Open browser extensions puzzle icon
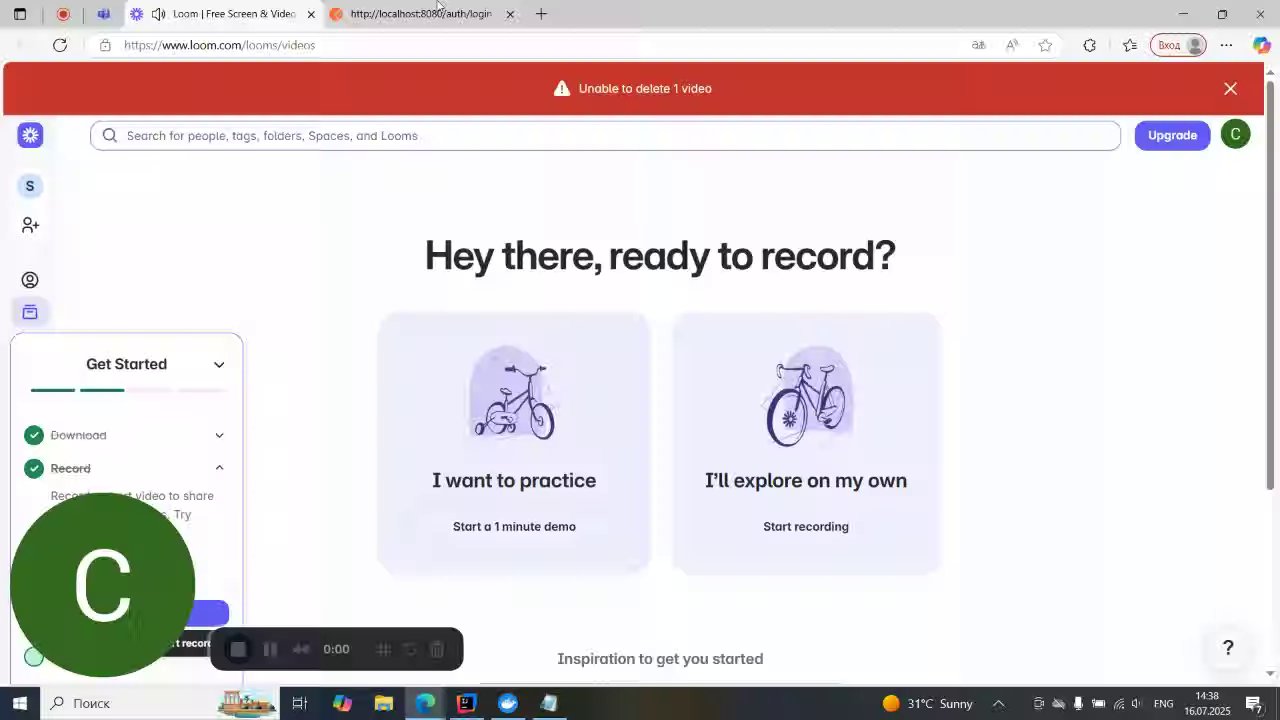 tap(1089, 45)
